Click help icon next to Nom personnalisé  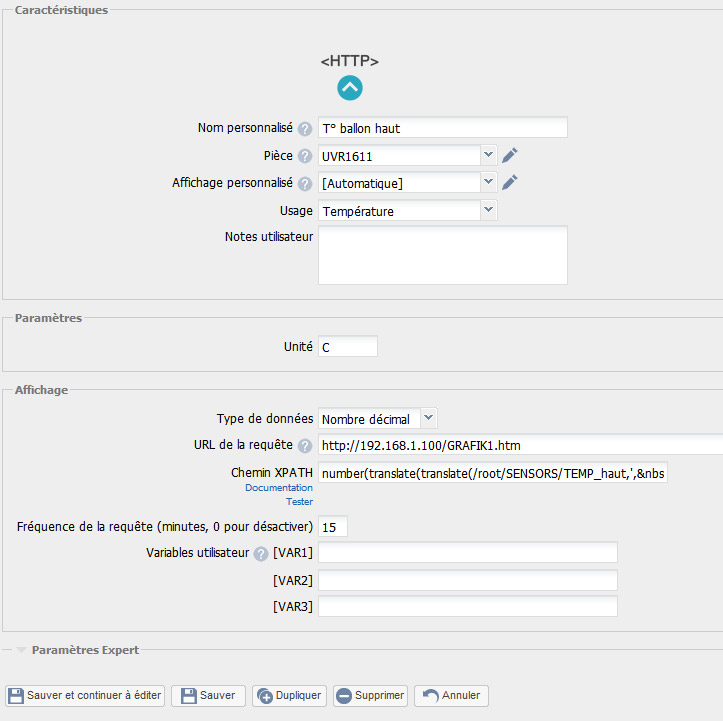point(304,128)
